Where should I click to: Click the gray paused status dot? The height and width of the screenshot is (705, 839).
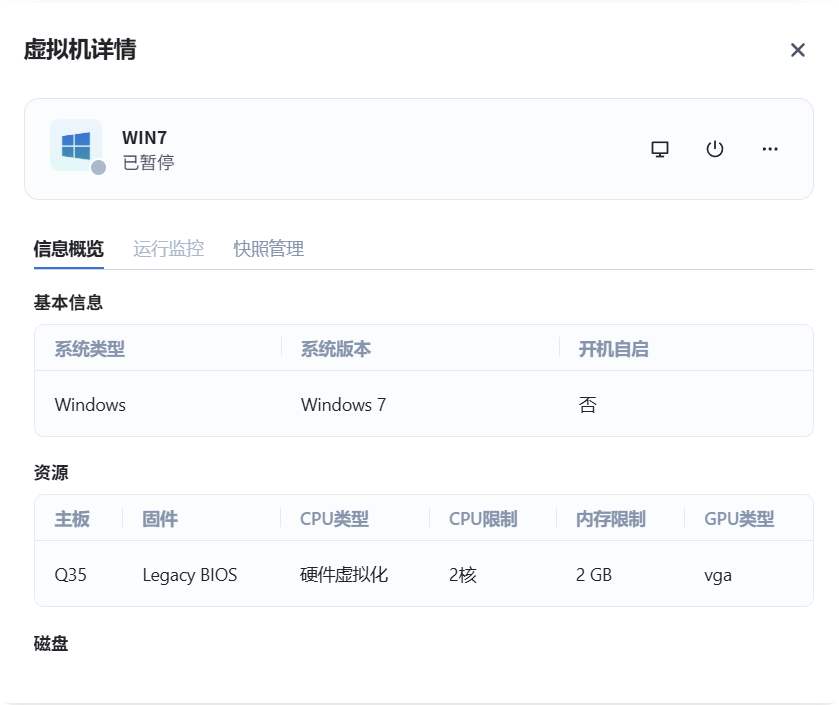tap(98, 168)
